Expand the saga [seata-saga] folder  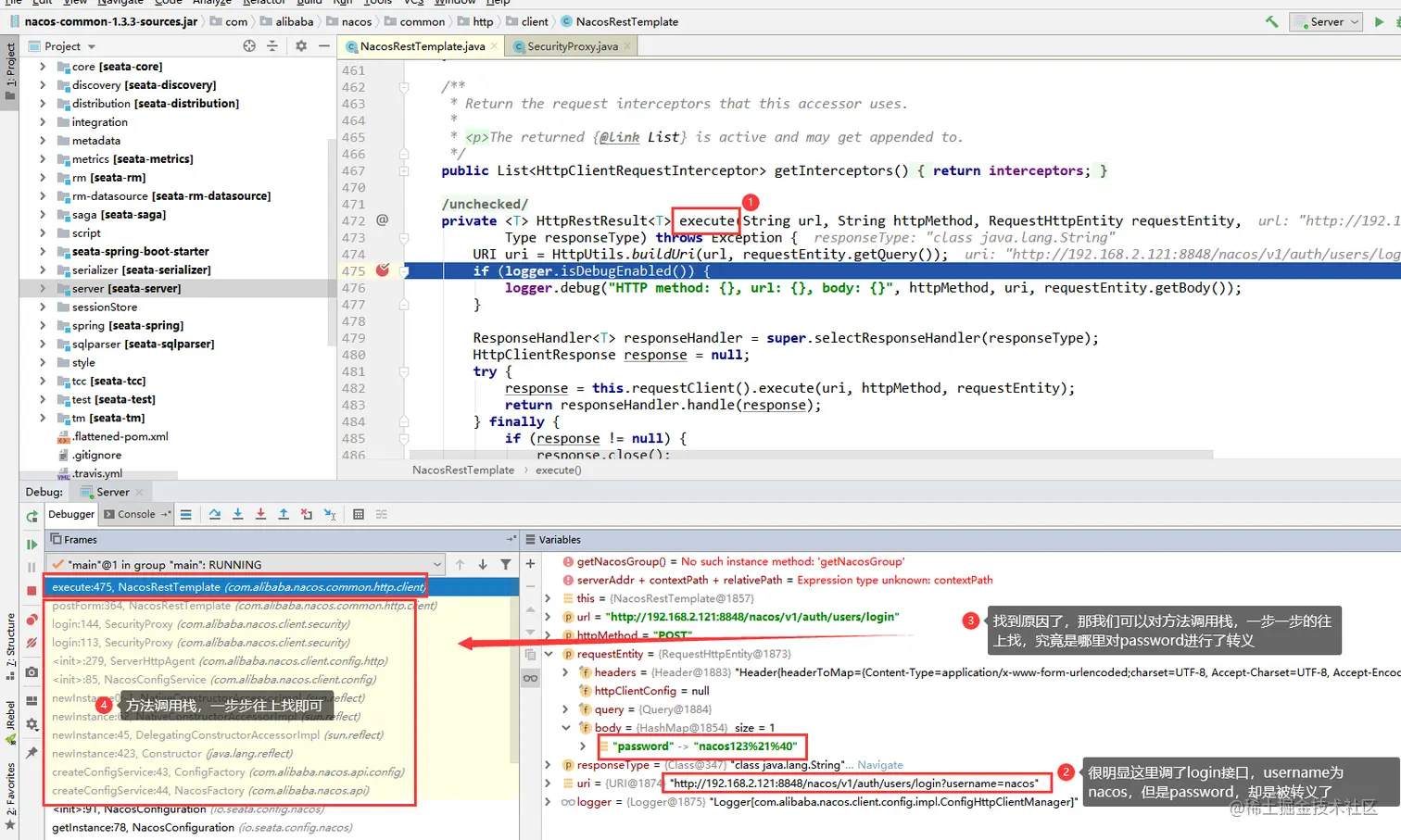click(43, 215)
